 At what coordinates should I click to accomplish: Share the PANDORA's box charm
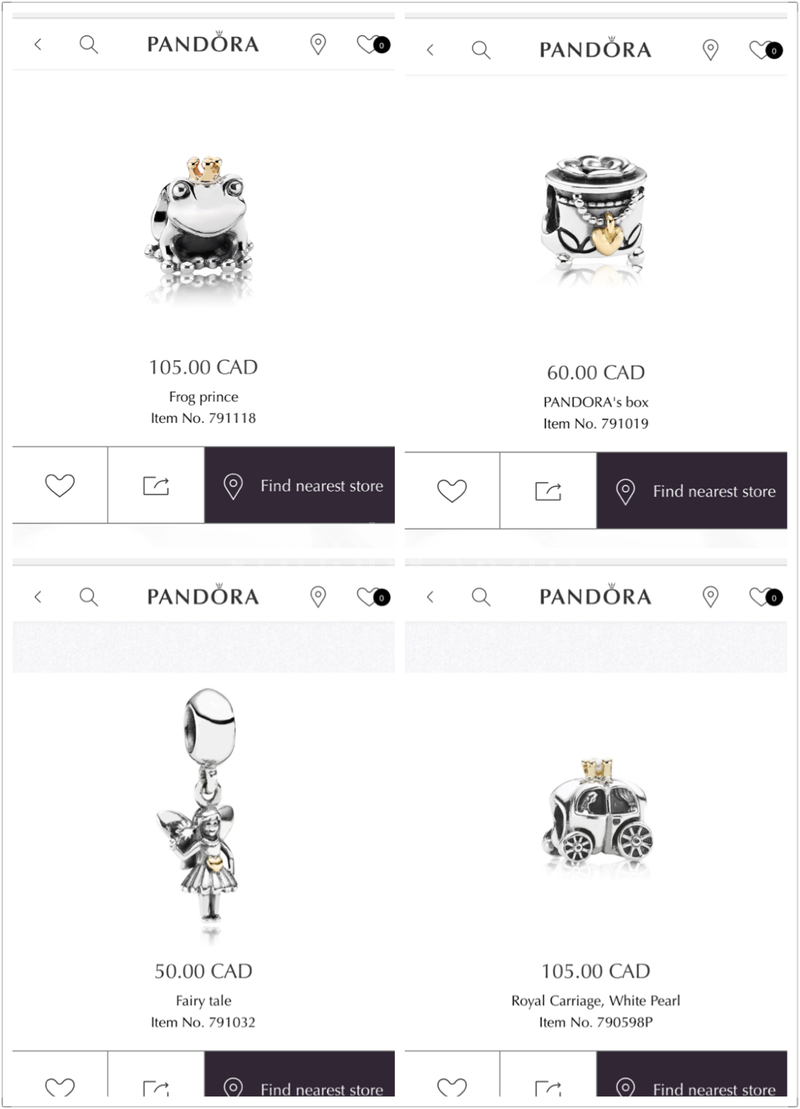(x=548, y=491)
